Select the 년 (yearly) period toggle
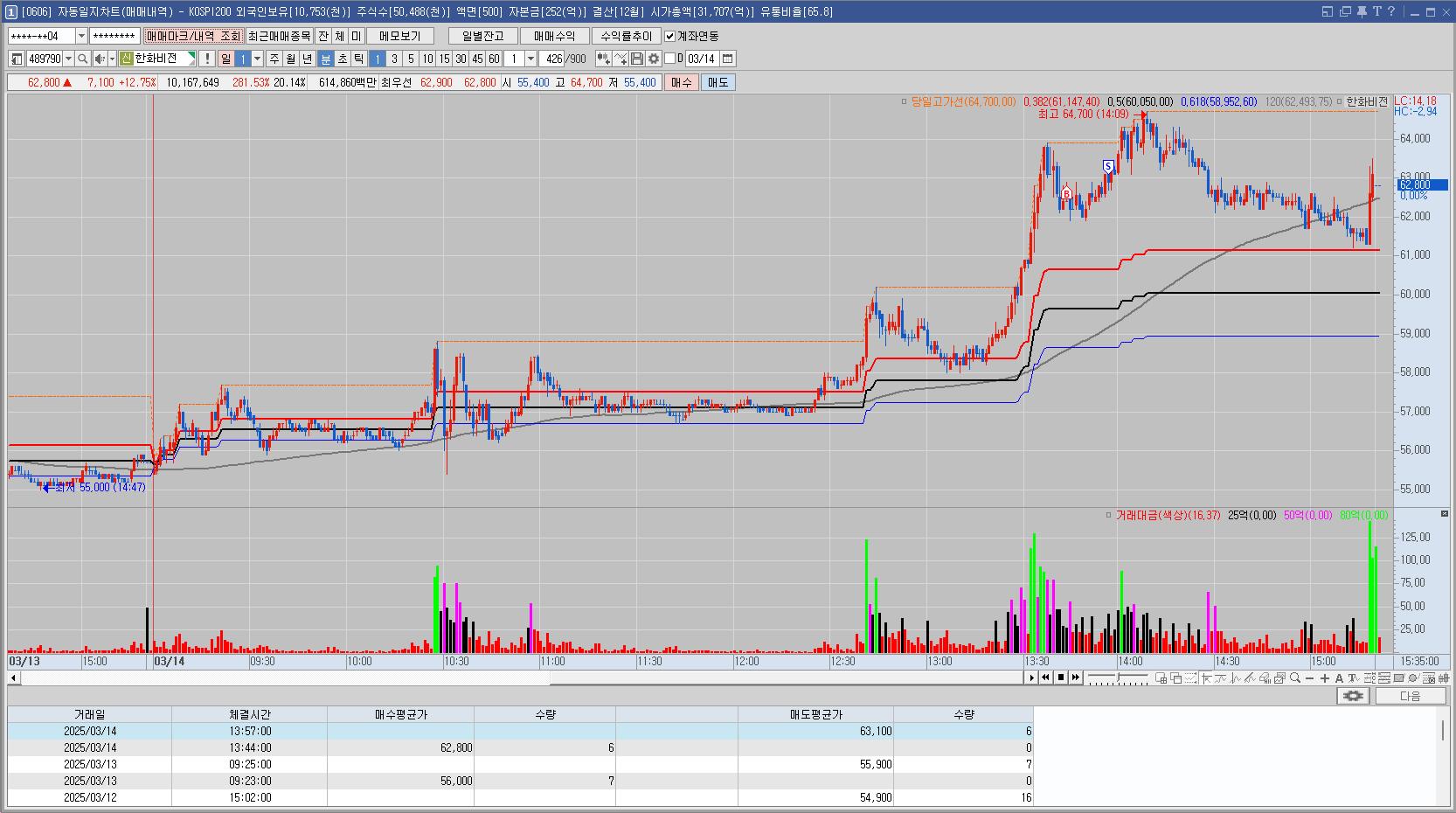 [307, 59]
